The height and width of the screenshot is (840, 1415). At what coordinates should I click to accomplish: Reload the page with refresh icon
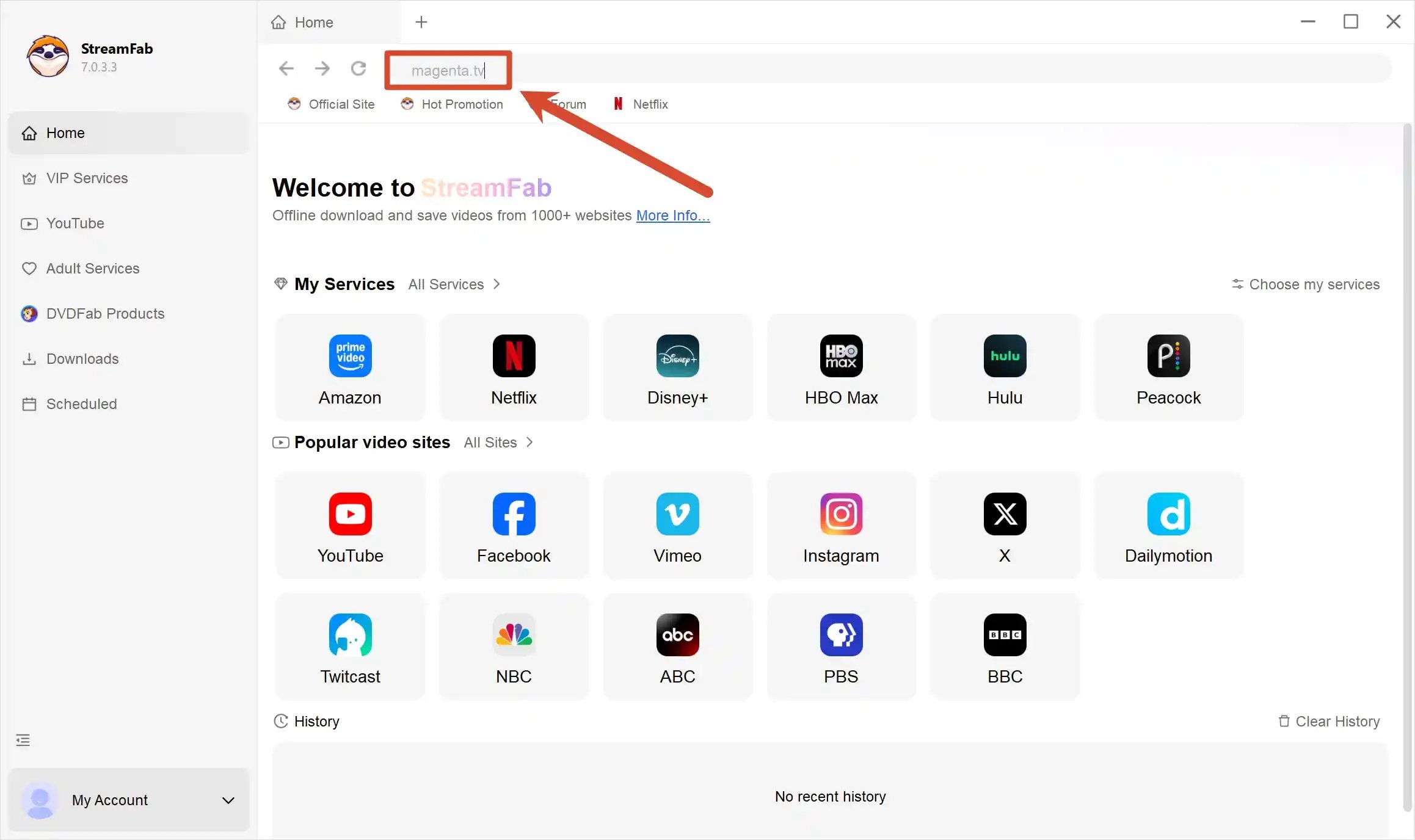[x=358, y=68]
